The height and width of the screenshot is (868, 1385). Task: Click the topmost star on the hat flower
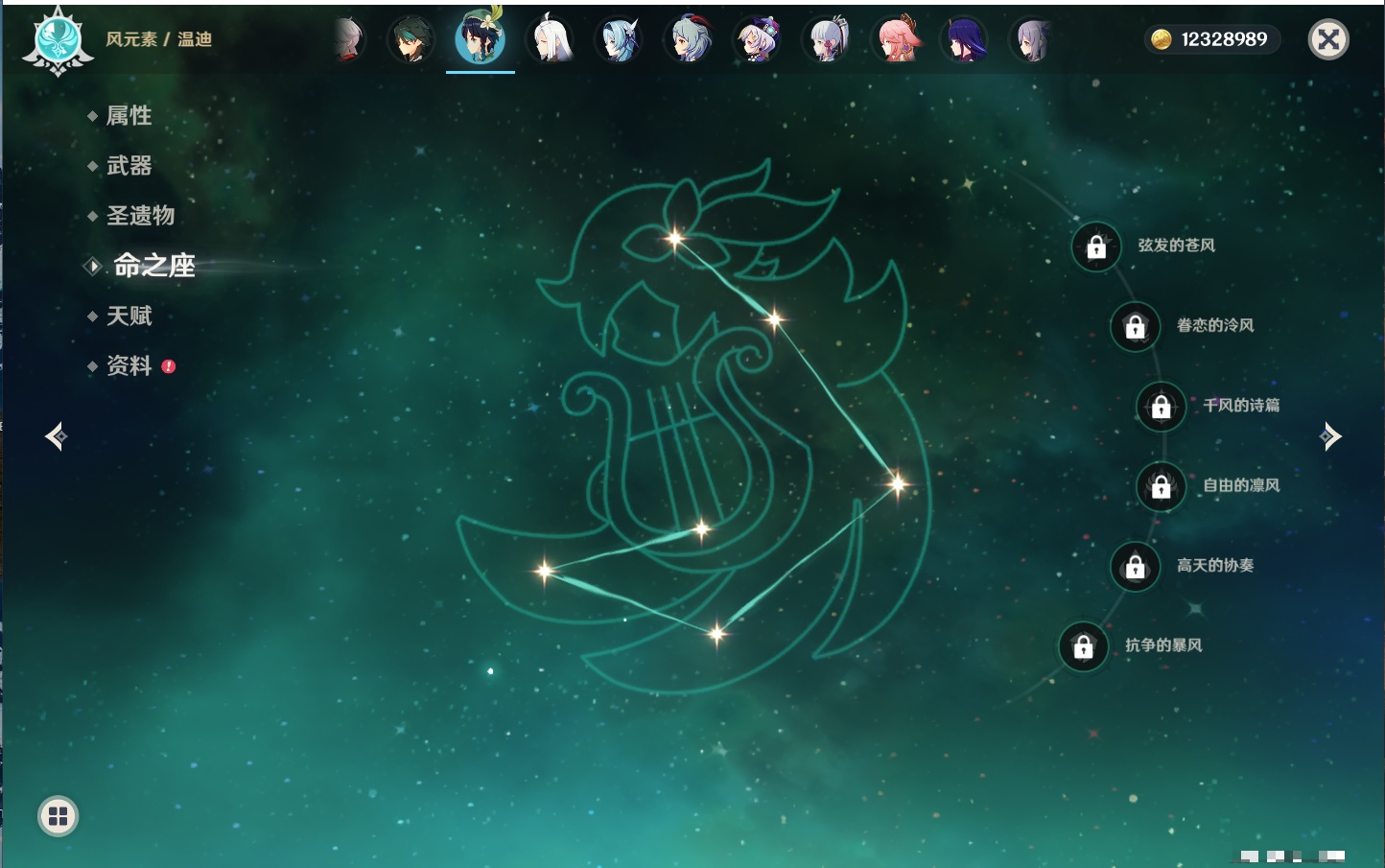pos(675,238)
